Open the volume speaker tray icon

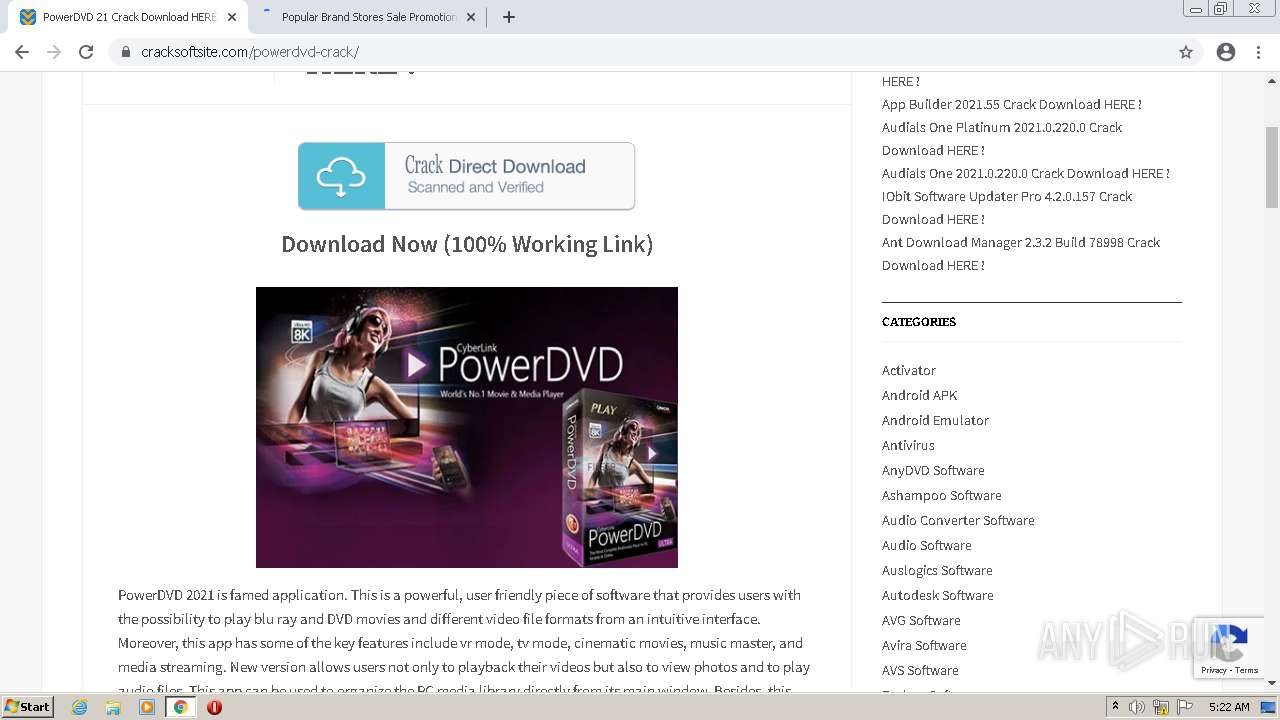(x=1137, y=707)
